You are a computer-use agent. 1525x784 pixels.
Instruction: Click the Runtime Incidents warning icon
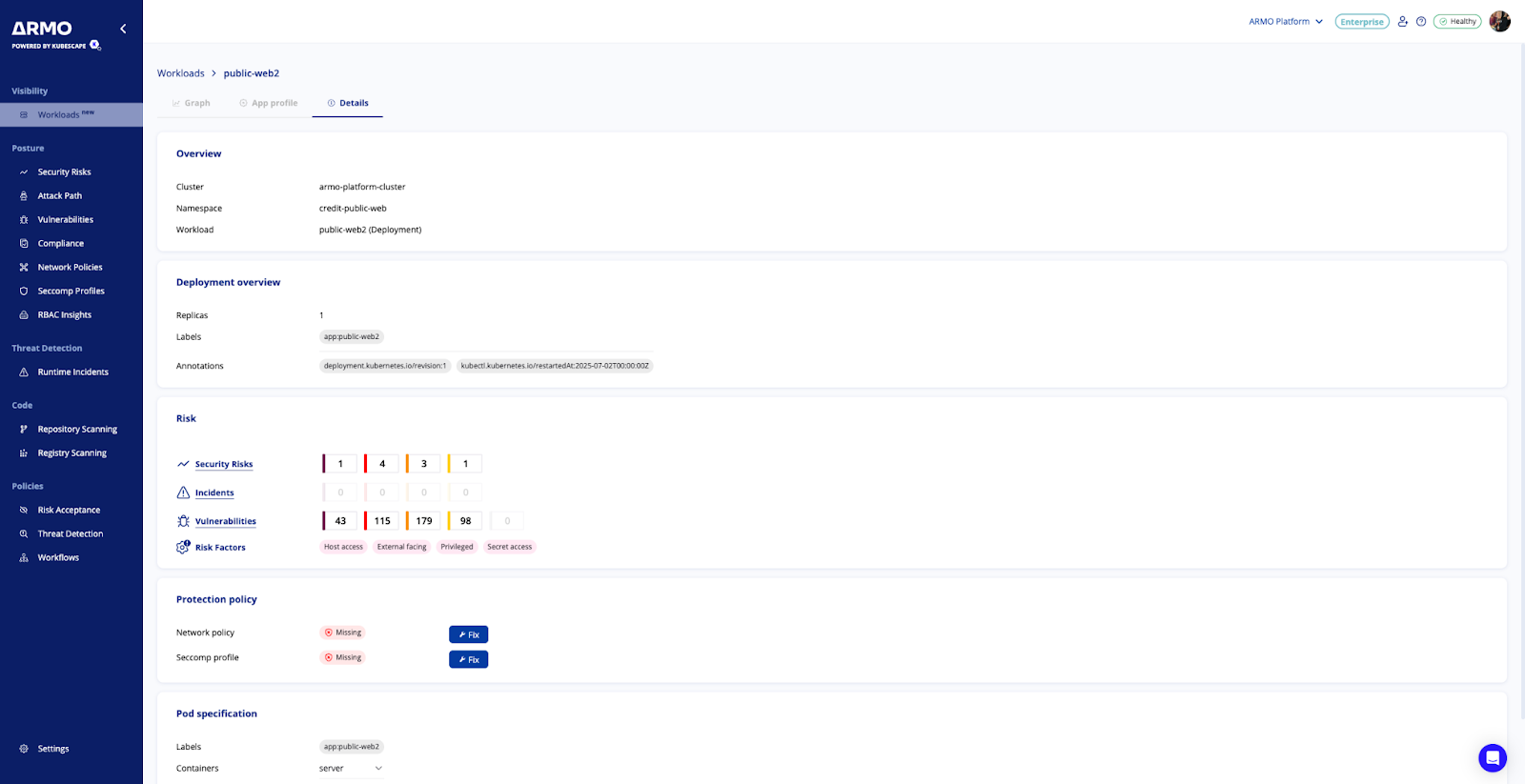click(24, 372)
